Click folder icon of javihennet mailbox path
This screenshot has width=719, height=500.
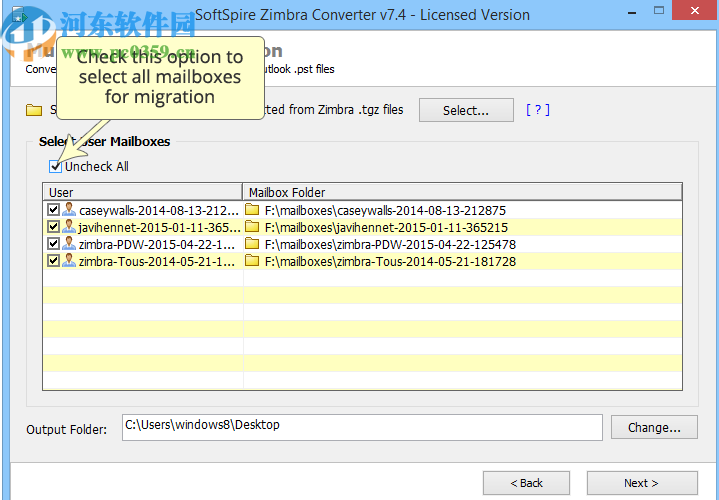point(252,227)
